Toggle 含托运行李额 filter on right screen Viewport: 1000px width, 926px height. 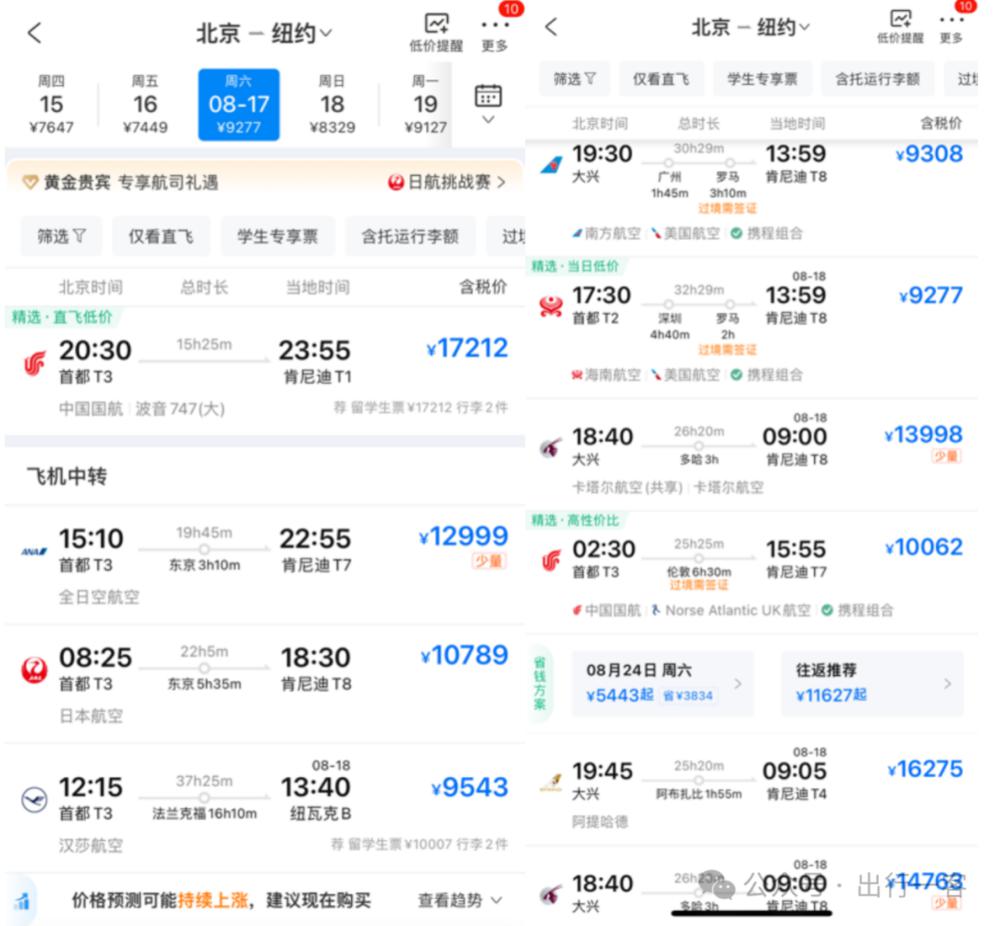tap(877, 78)
